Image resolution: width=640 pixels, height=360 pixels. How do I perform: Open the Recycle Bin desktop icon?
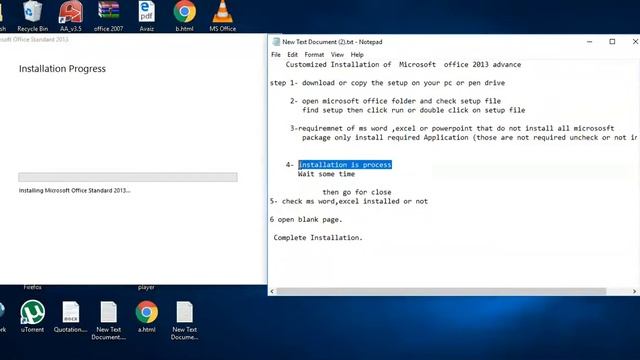(x=32, y=16)
